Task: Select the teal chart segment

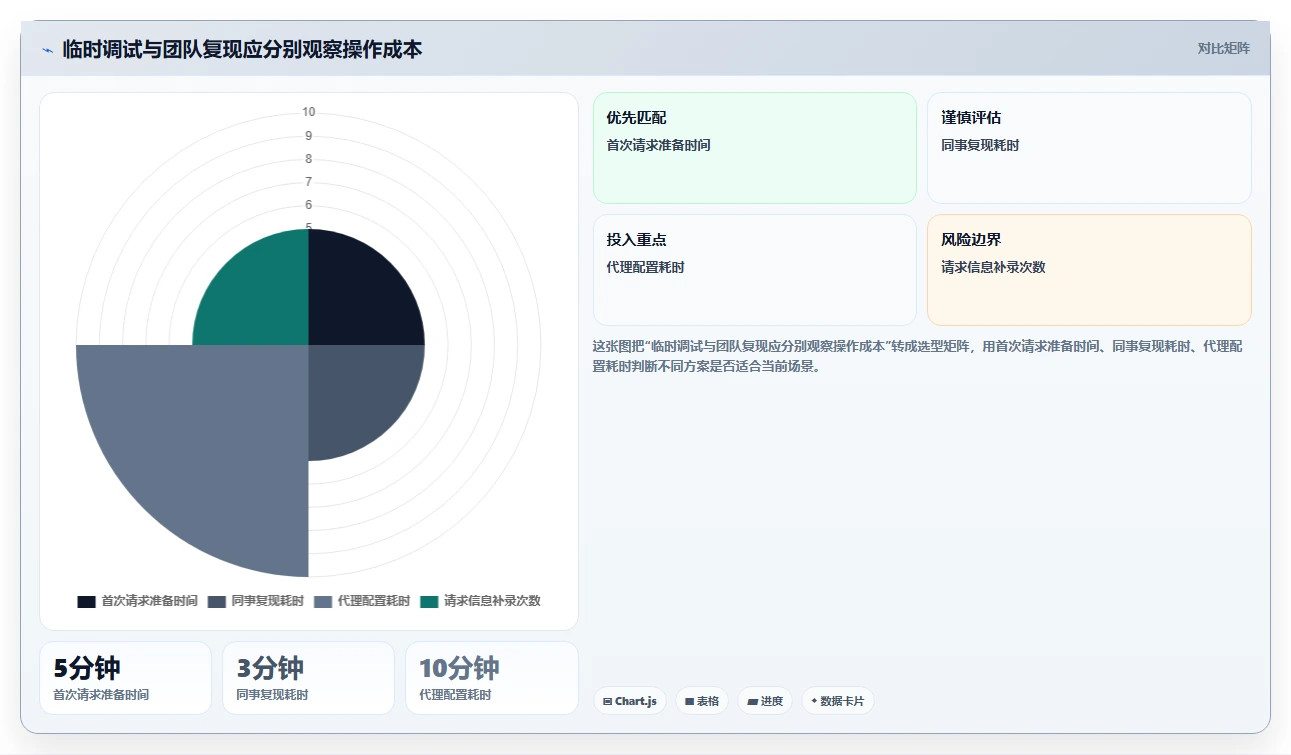Action: [258, 295]
